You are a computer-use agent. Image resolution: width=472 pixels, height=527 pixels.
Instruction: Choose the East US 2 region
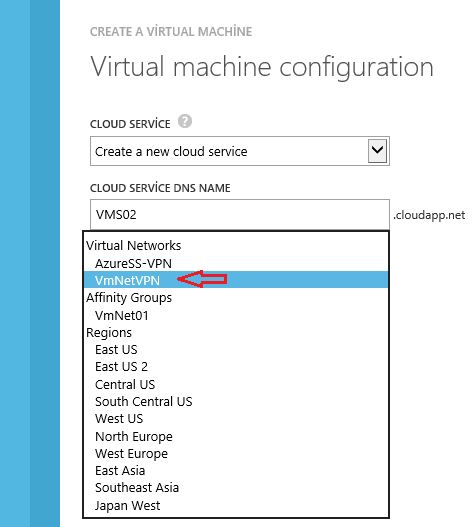point(236,367)
